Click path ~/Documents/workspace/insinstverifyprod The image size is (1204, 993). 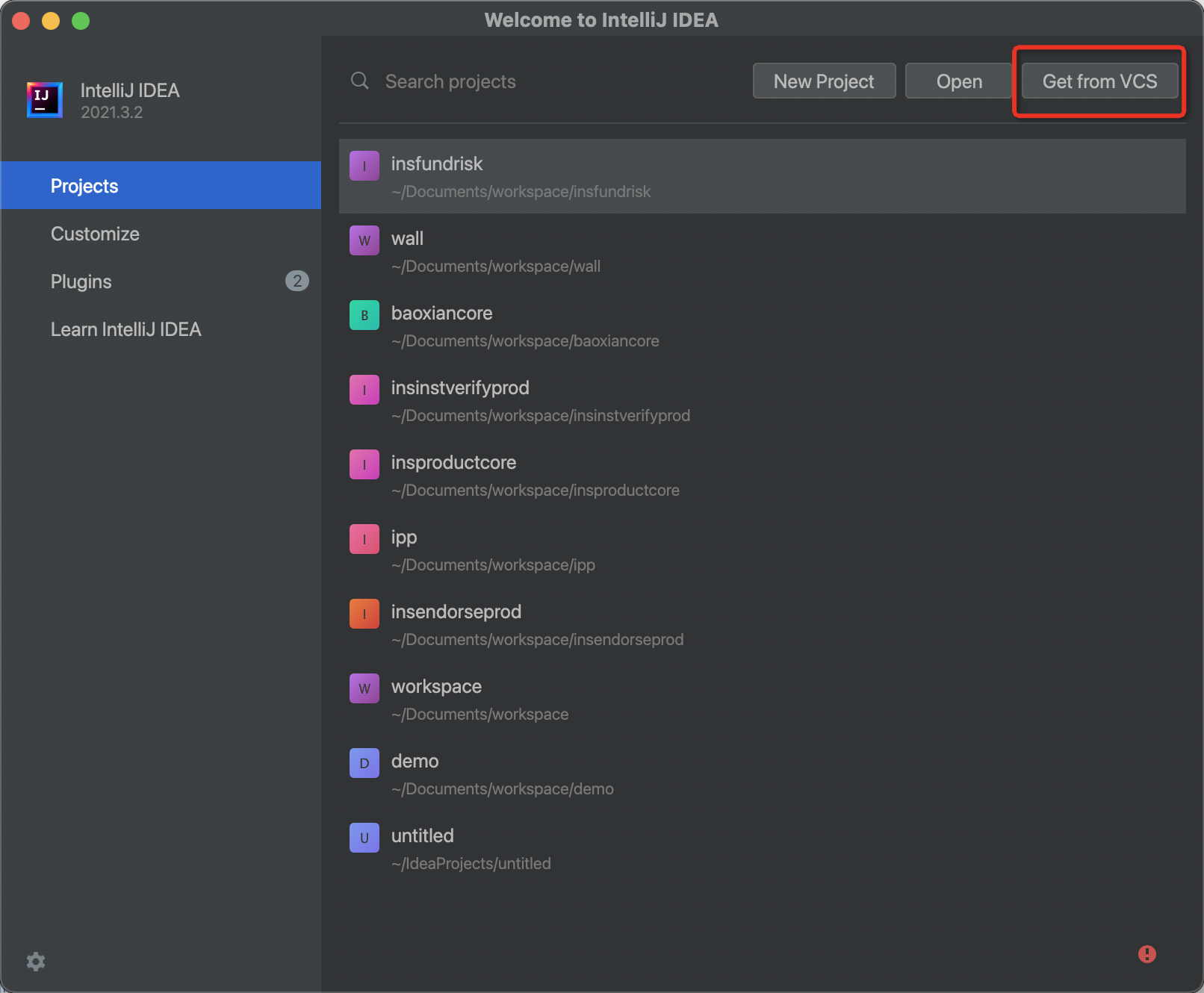tap(541, 416)
